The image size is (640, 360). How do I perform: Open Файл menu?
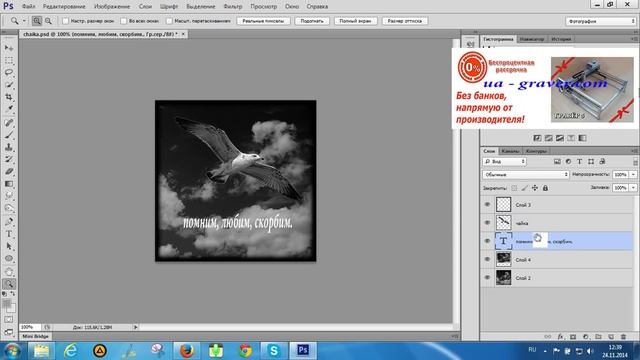click(28, 7)
